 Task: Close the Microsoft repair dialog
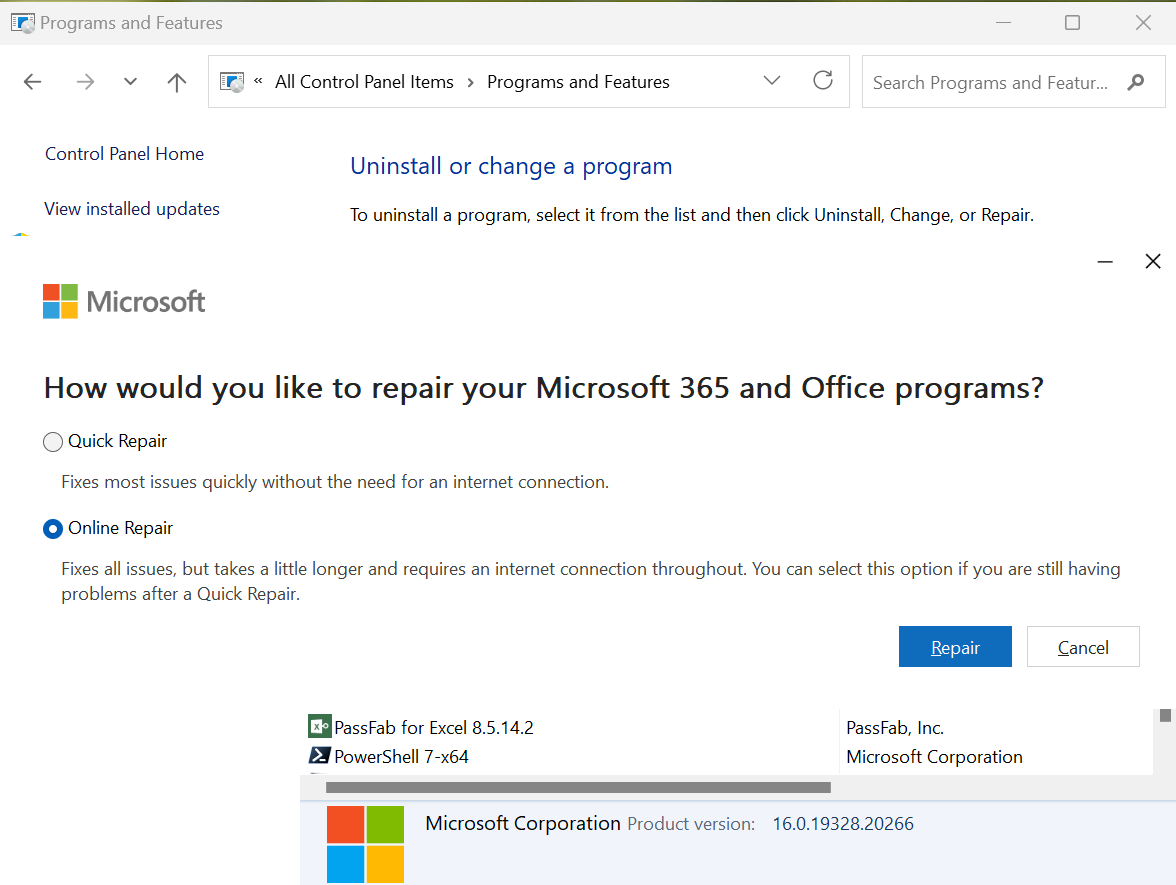click(x=1153, y=261)
